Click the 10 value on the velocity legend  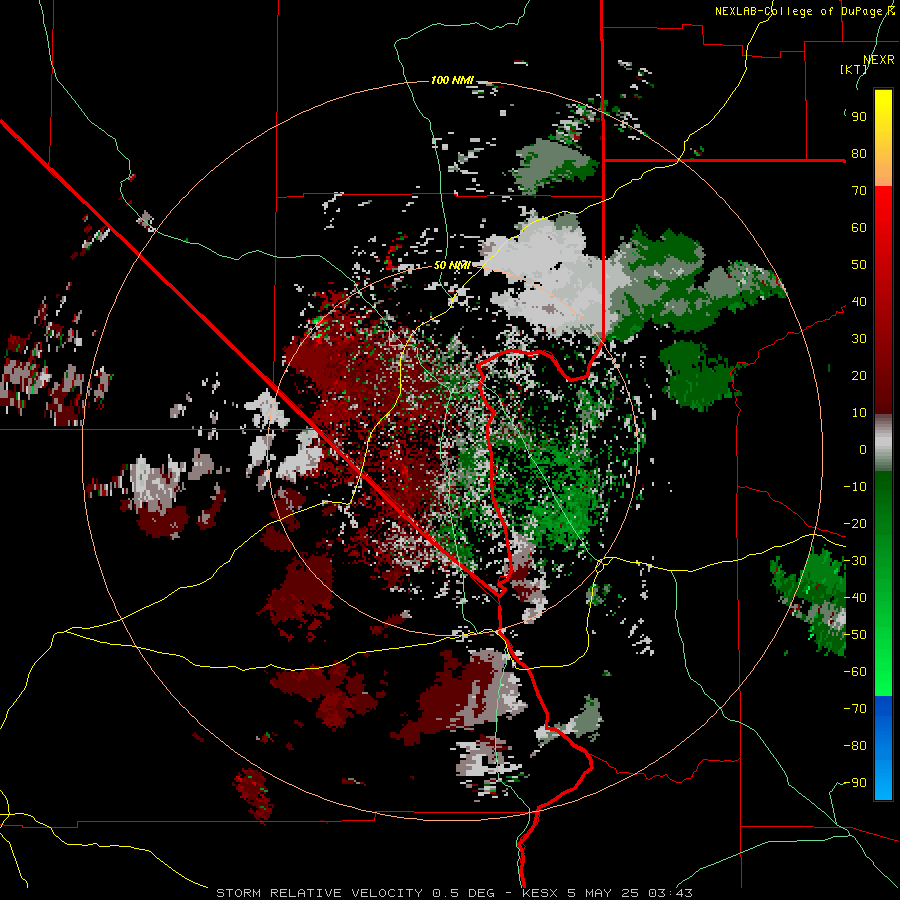(859, 413)
